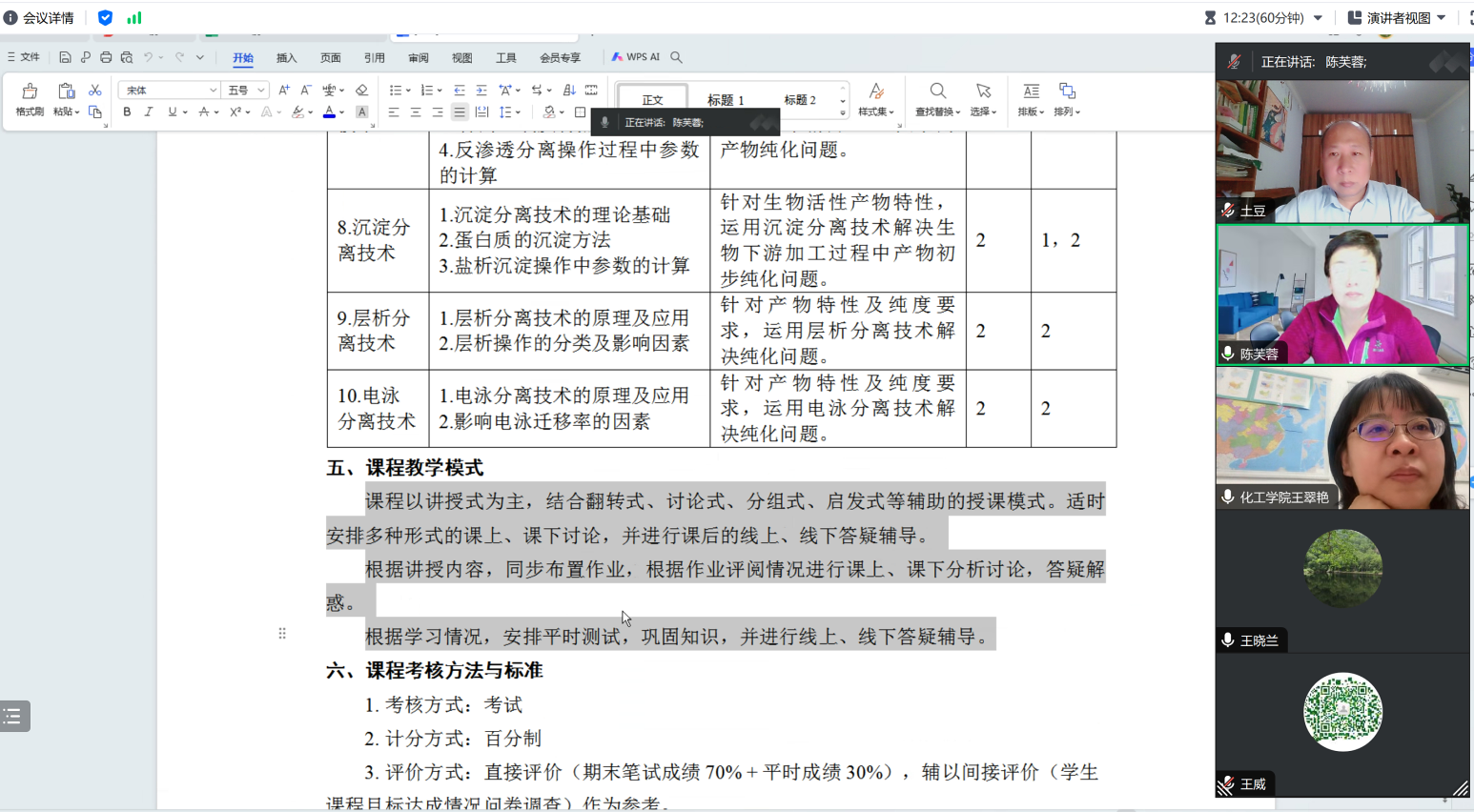Switch to the Review (审阅) tab
1474x812 pixels.
click(418, 58)
